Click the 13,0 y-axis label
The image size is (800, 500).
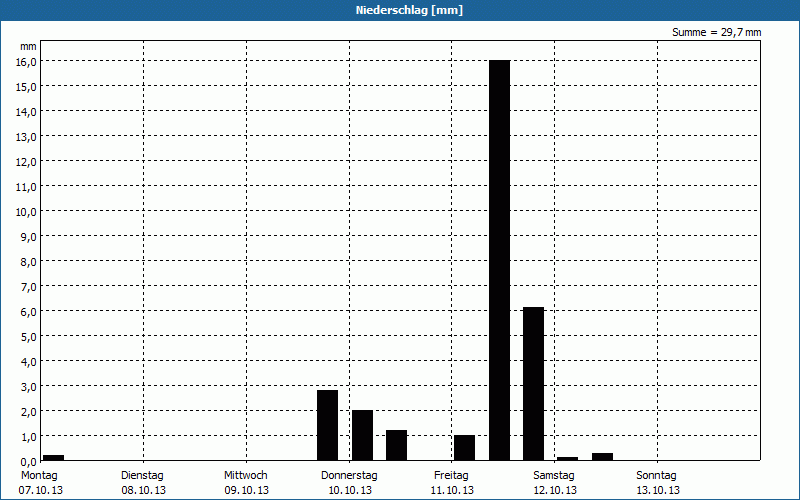26,137
